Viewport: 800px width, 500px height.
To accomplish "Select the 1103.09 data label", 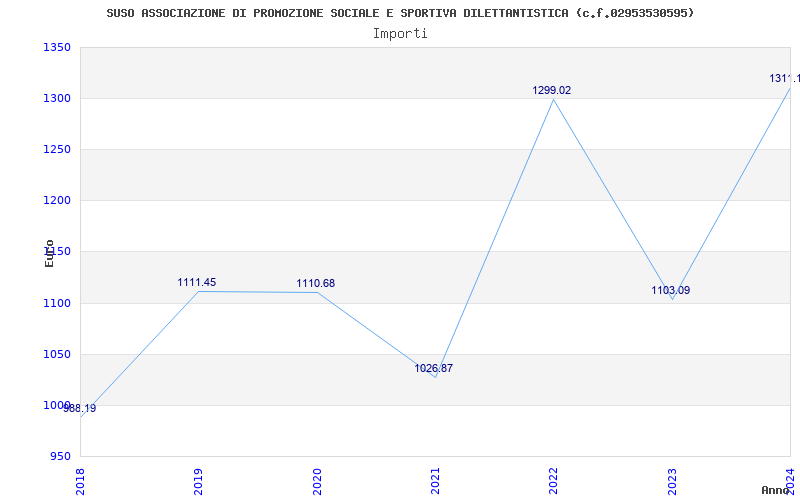I will click(x=670, y=290).
